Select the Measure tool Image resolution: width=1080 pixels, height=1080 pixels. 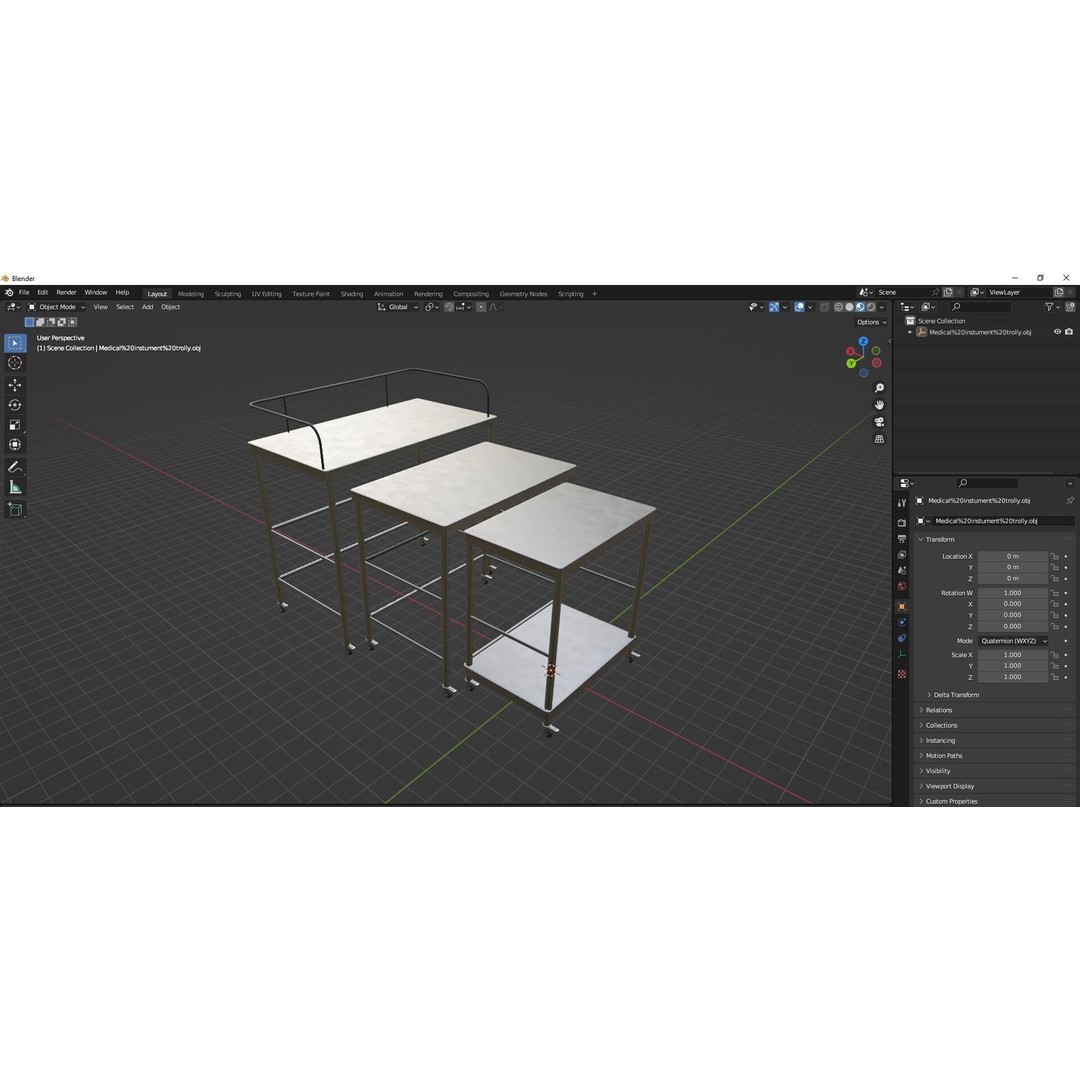pos(15,487)
